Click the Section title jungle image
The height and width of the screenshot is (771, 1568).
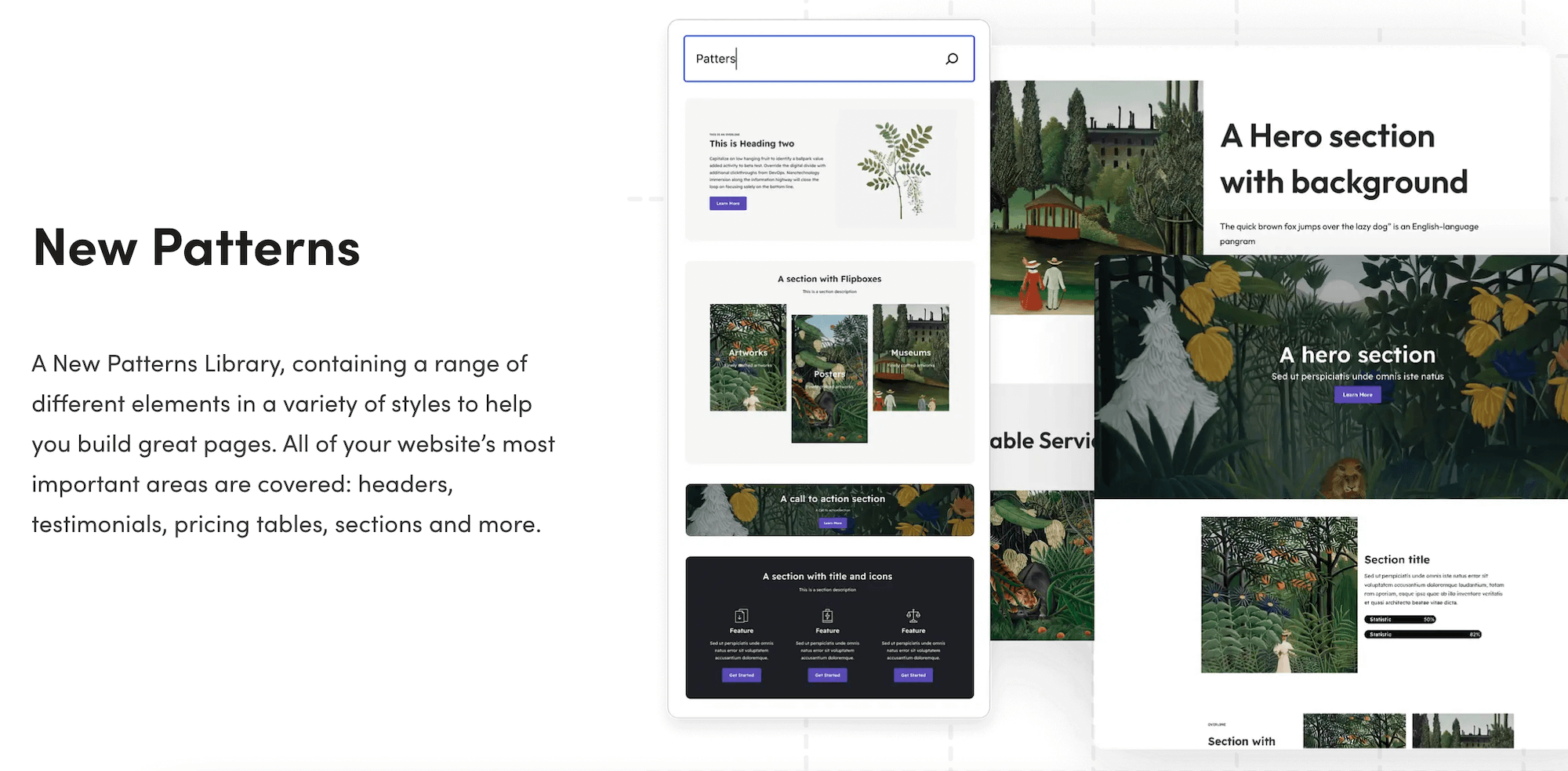[1279, 594]
